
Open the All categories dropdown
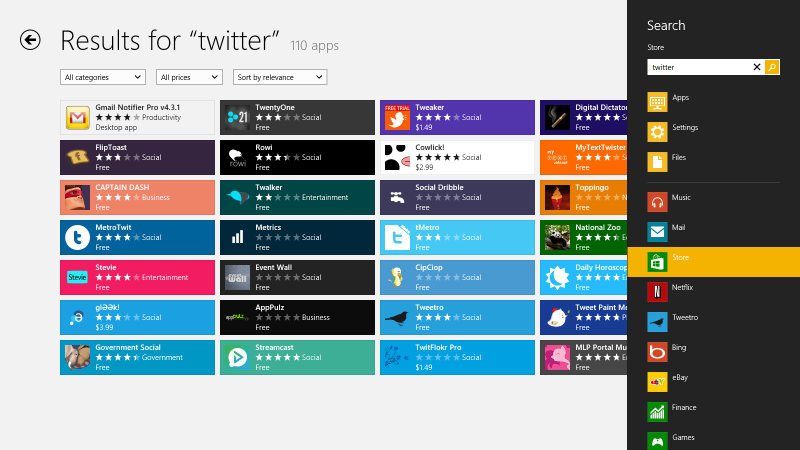click(x=103, y=77)
